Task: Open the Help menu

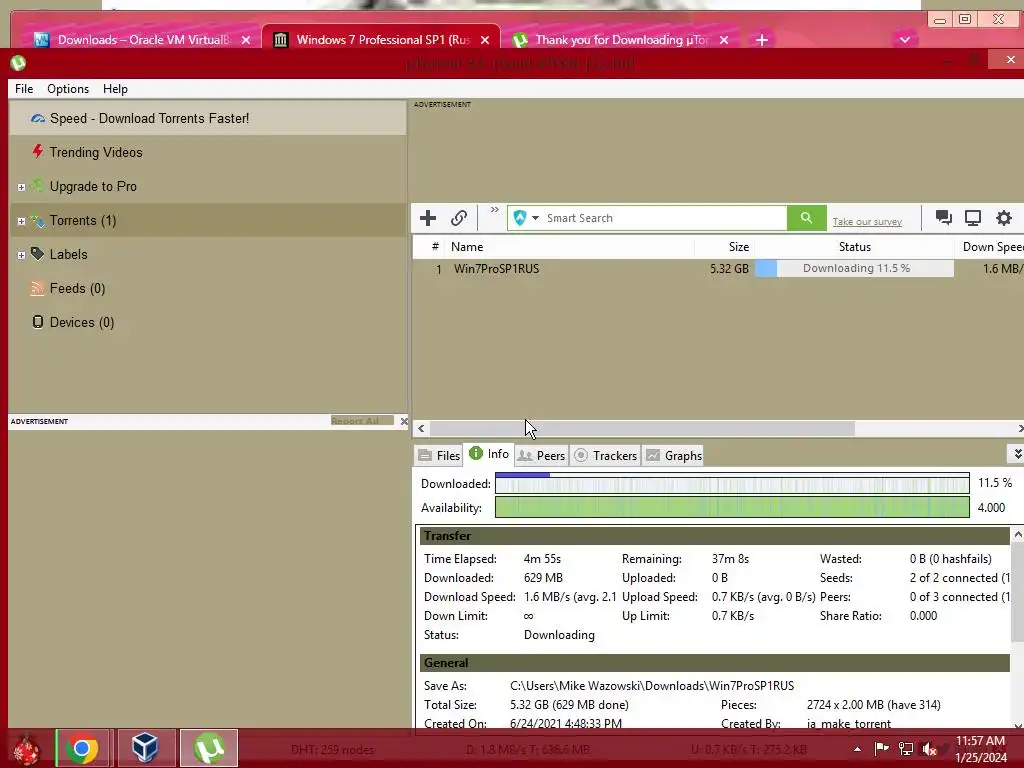Action: point(116,89)
